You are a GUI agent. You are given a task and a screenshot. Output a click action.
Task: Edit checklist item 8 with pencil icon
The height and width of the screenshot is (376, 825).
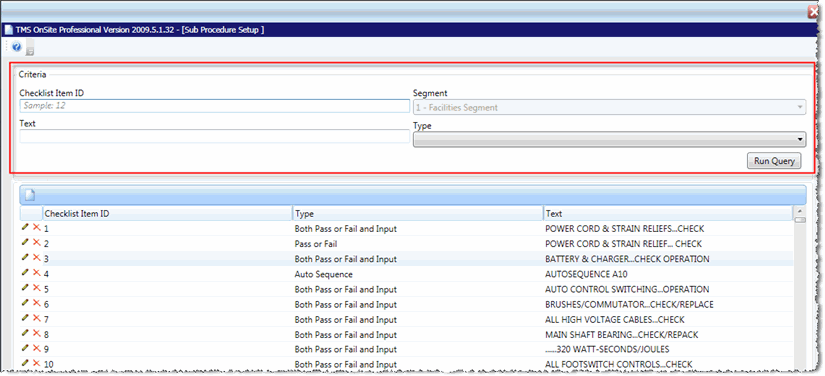coord(25,333)
